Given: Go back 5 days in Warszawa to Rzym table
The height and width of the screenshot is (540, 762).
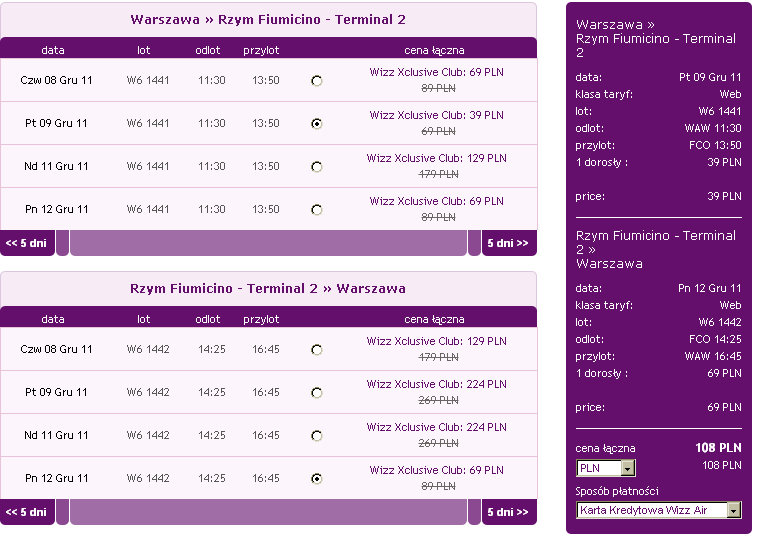Looking at the screenshot, I should pos(27,243).
